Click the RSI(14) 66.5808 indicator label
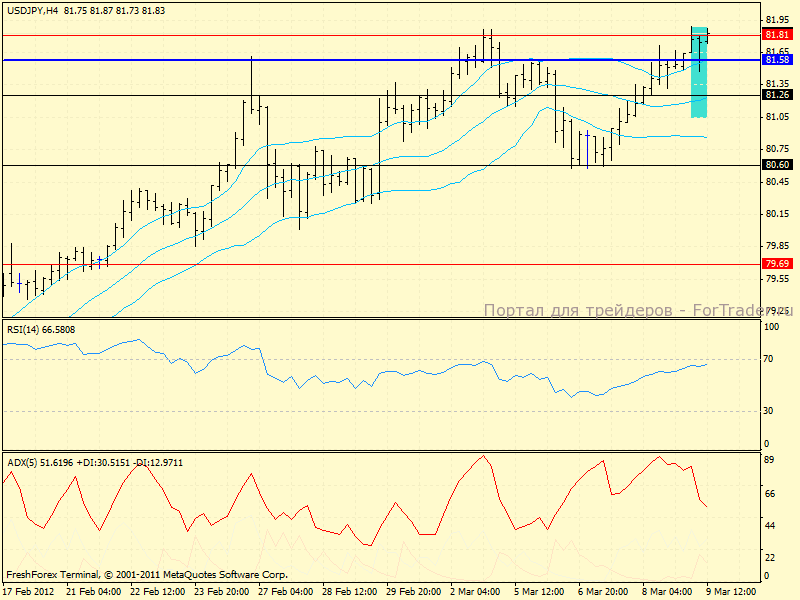The image size is (800, 600). 41,328
